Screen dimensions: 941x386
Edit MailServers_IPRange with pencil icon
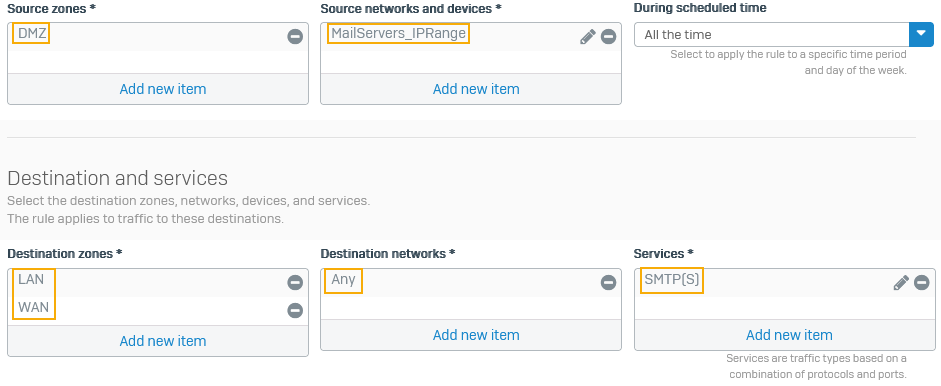[x=588, y=37]
